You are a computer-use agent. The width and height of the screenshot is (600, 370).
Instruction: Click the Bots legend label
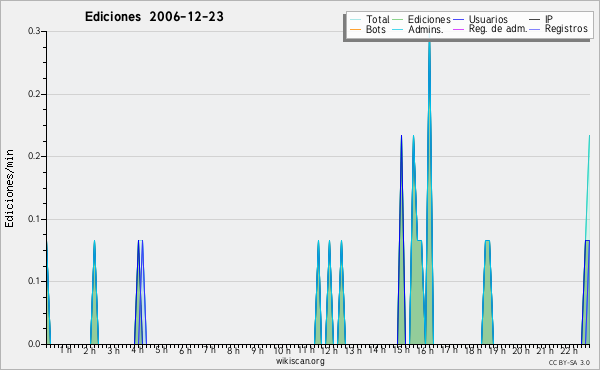point(375,29)
